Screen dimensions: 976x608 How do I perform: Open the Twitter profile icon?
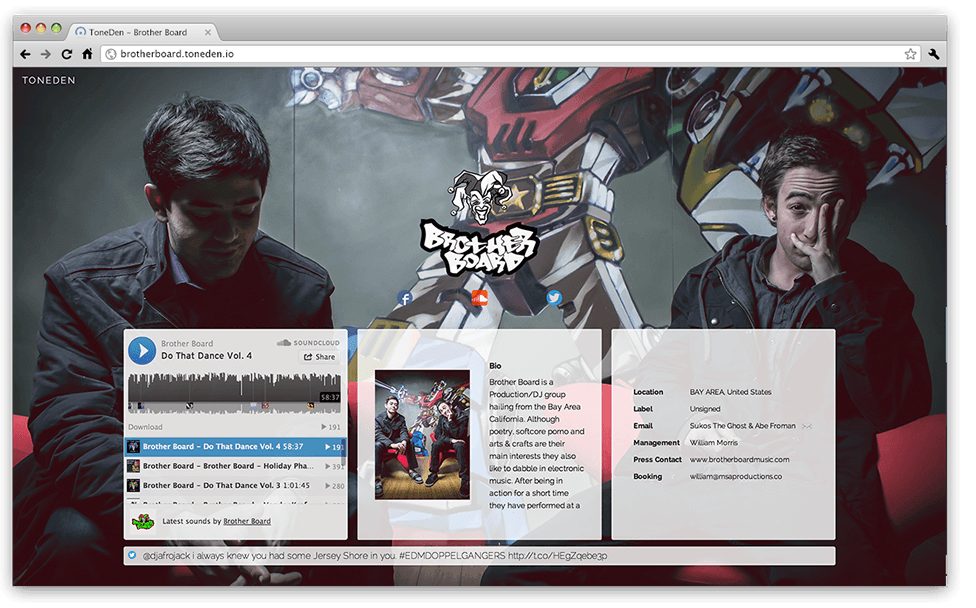pos(553,298)
